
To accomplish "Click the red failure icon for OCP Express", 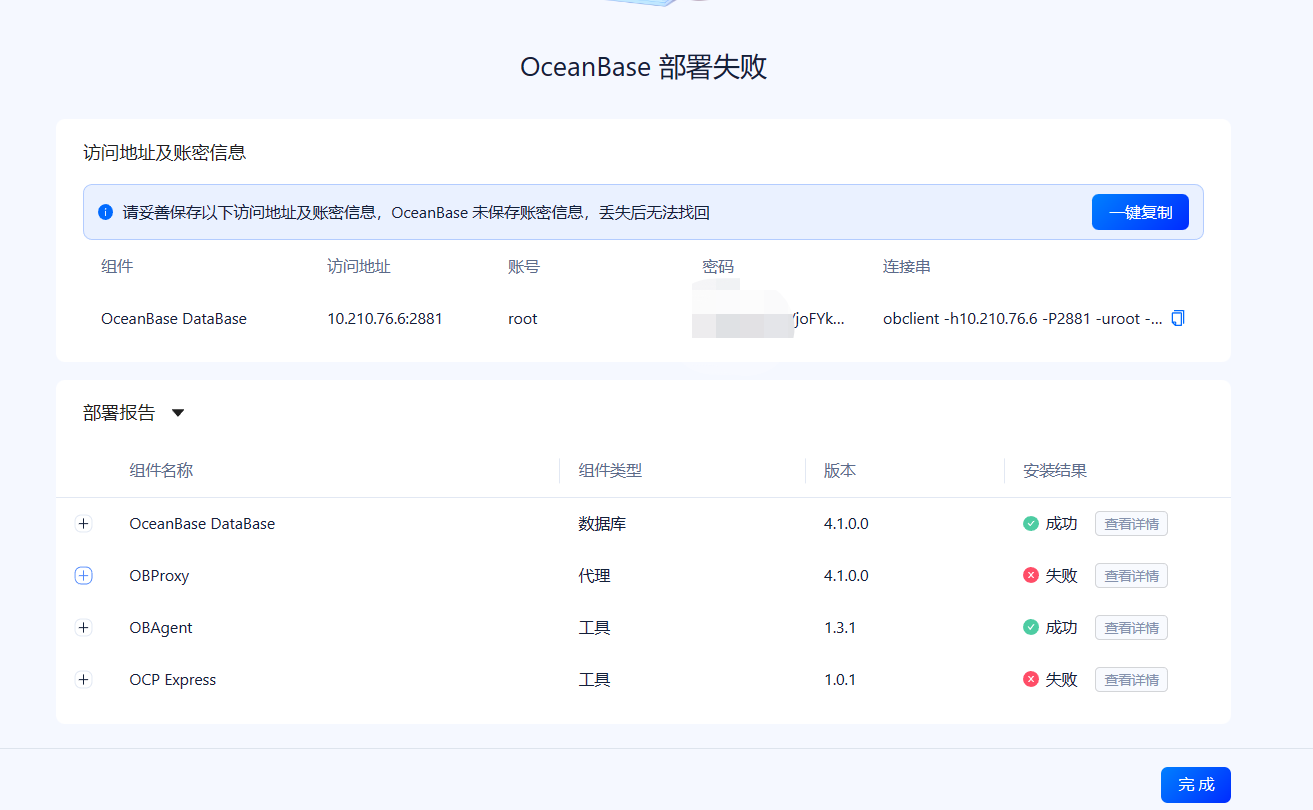I will pos(1031,679).
